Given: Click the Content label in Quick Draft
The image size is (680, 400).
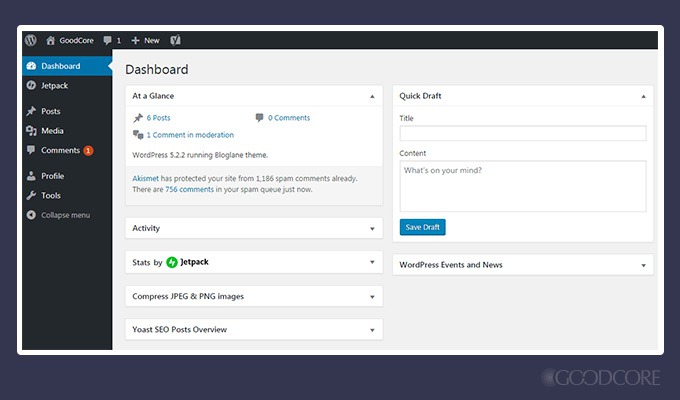Looking at the screenshot, I should 412,153.
